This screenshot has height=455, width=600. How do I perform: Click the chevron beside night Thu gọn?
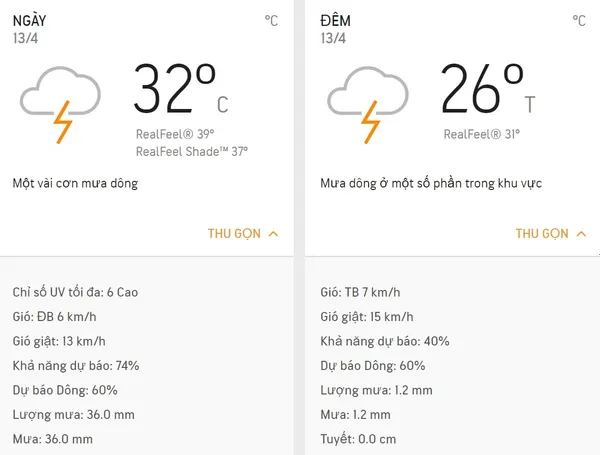[x=582, y=234]
